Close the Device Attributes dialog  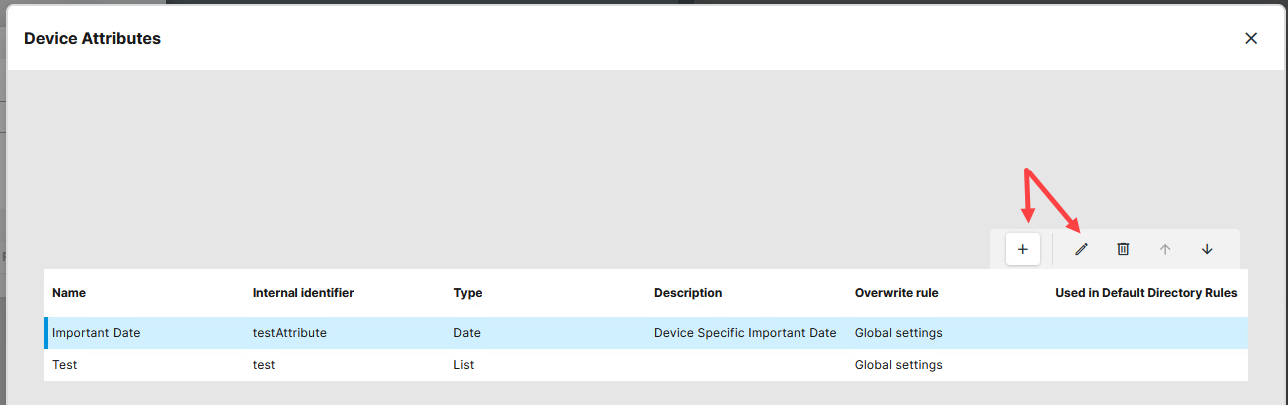click(1251, 38)
